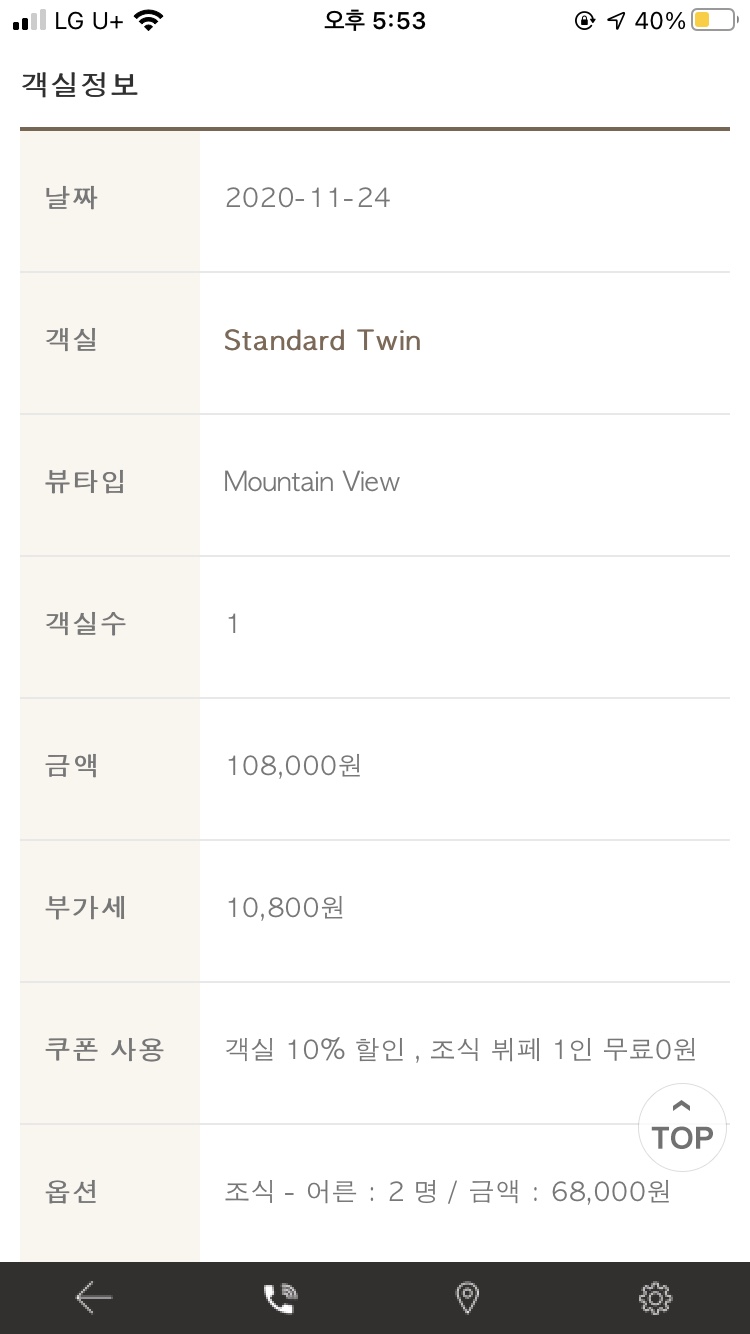Viewport: 750px width, 1334px height.
Task: Tap the 쿠폰 사용 row label
Action: pyautogui.click(x=104, y=1050)
